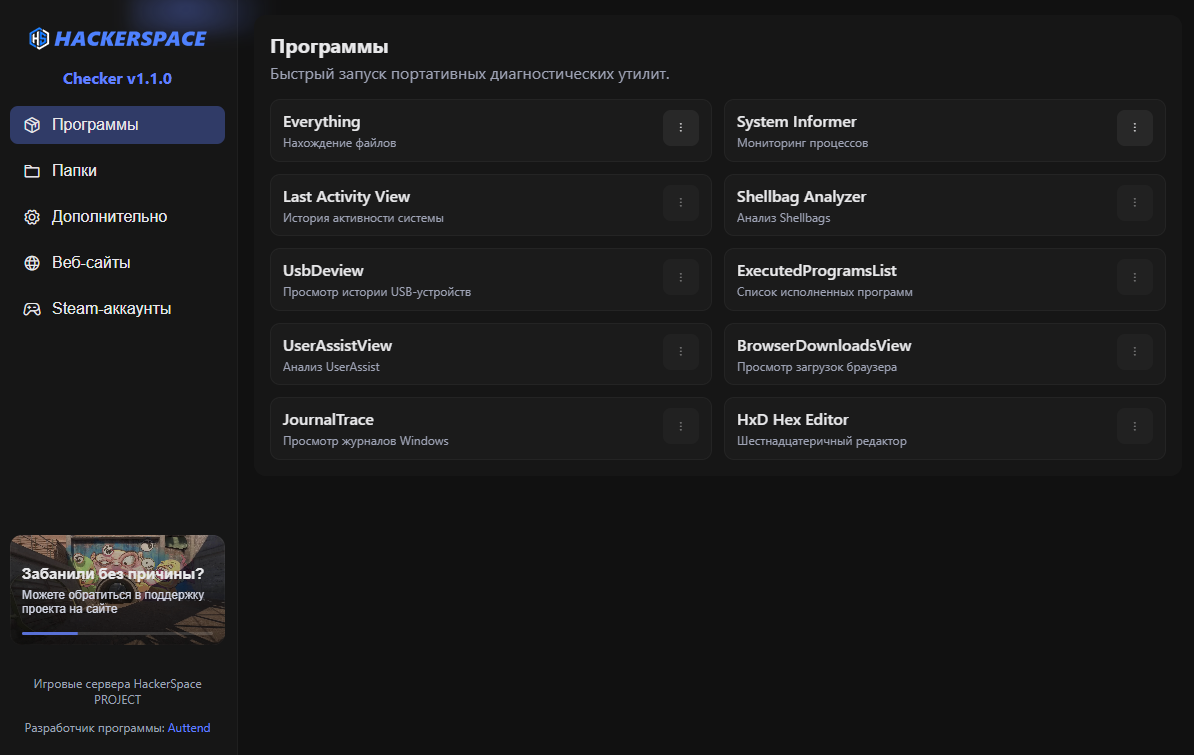Open the three-dot menu for Everything
This screenshot has height=755, width=1194.
[681, 128]
